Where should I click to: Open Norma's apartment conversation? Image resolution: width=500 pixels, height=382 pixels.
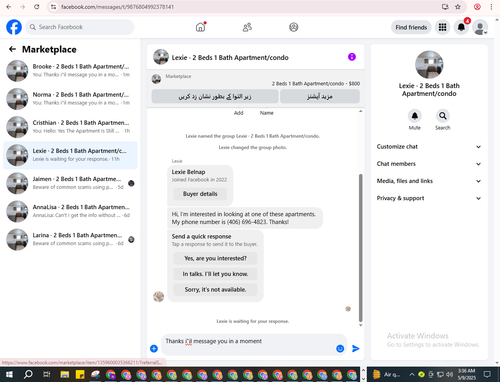pos(70,99)
